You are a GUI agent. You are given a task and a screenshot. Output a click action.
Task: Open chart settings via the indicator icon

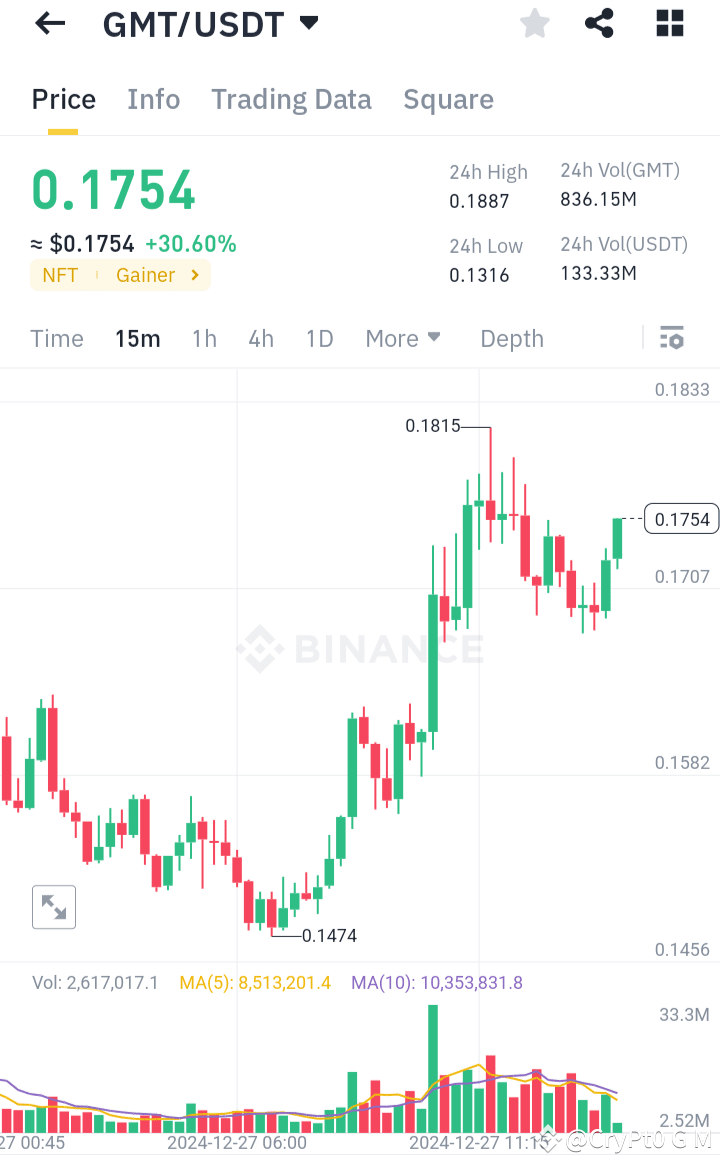tap(671, 338)
